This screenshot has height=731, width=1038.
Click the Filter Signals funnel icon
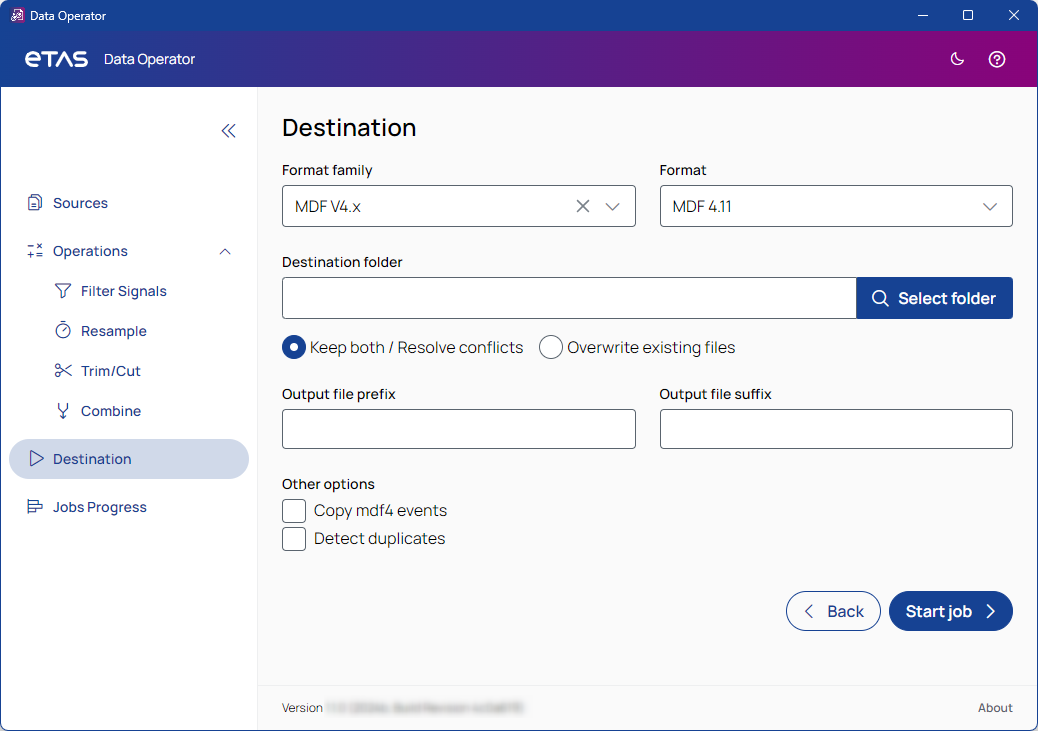[x=63, y=291]
